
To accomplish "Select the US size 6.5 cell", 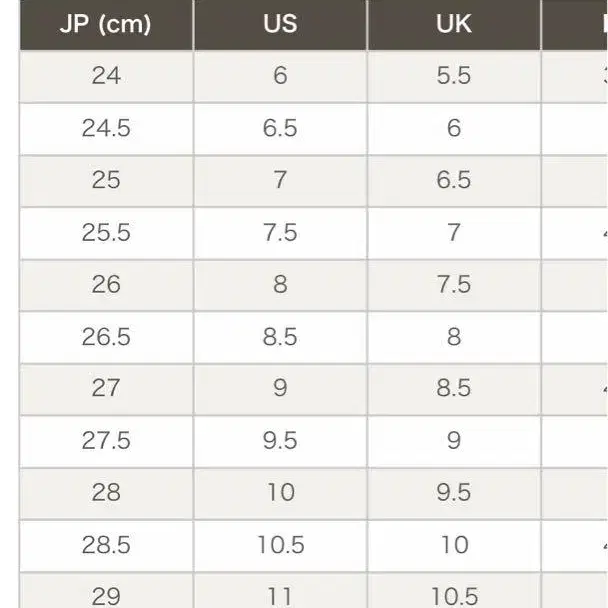I will (x=280, y=129).
